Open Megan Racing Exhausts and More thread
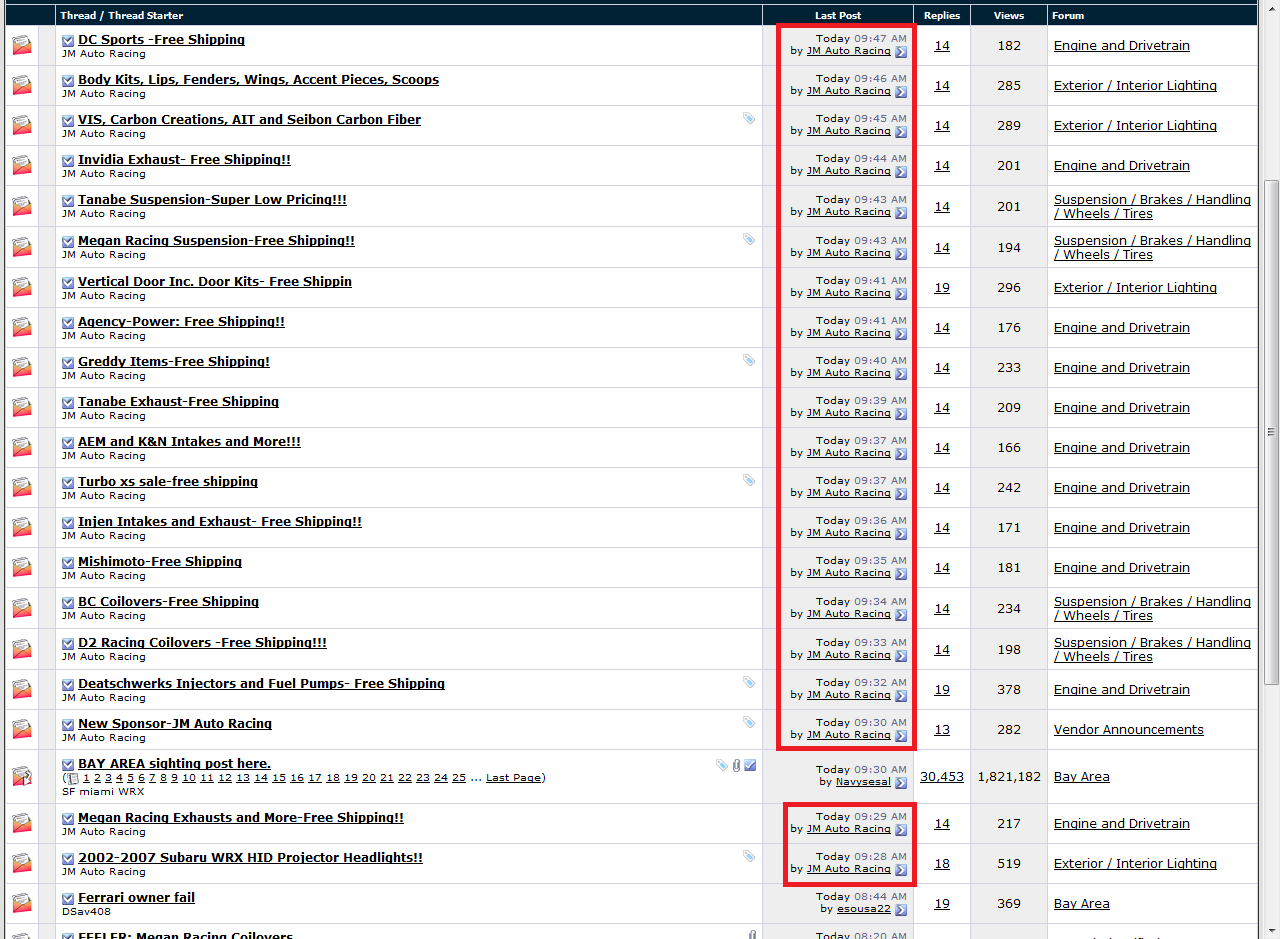This screenshot has width=1280, height=939. (x=241, y=818)
